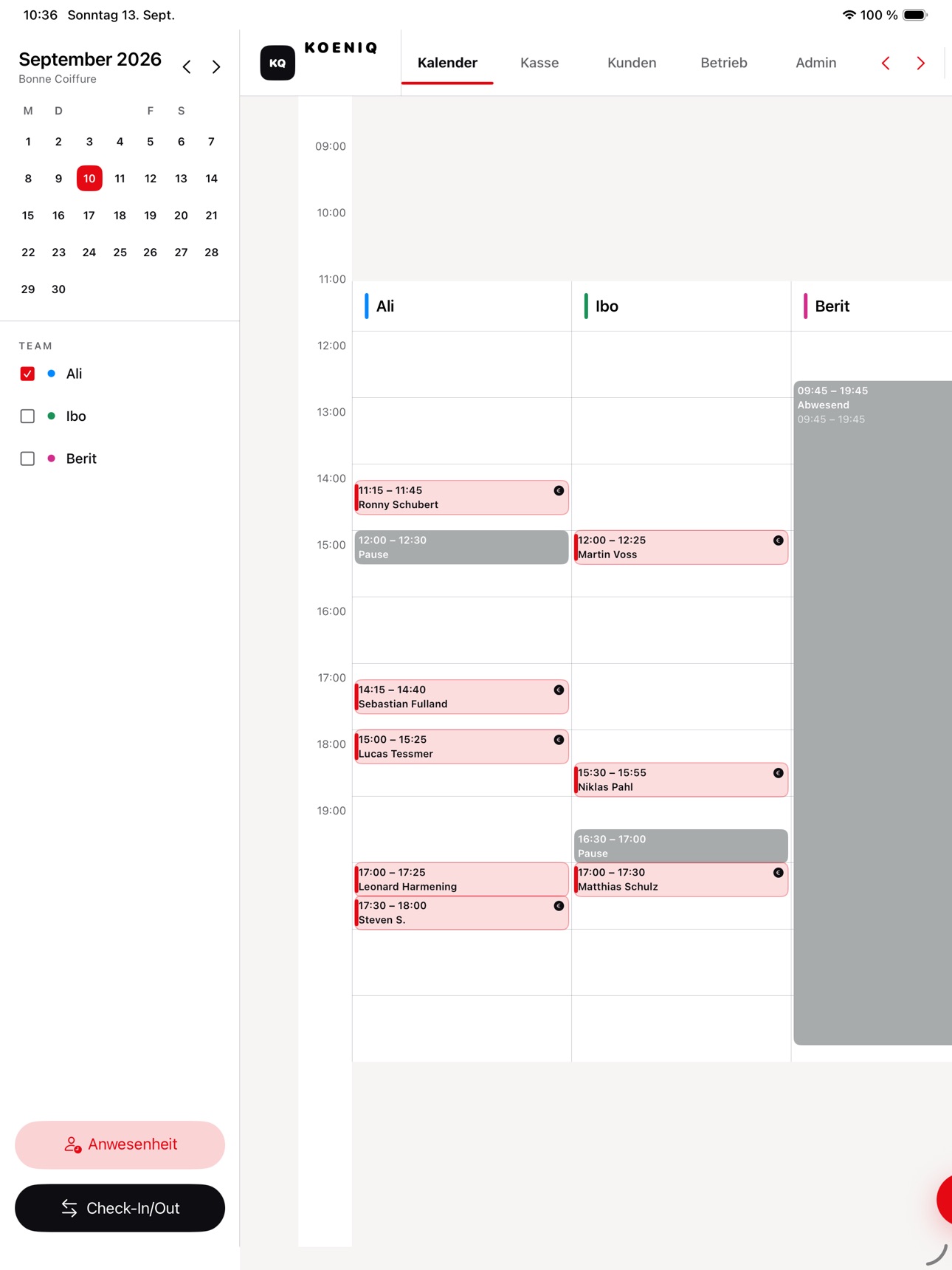
Task: Open Lucas Tessmer 15:00 appointment
Action: point(461,746)
